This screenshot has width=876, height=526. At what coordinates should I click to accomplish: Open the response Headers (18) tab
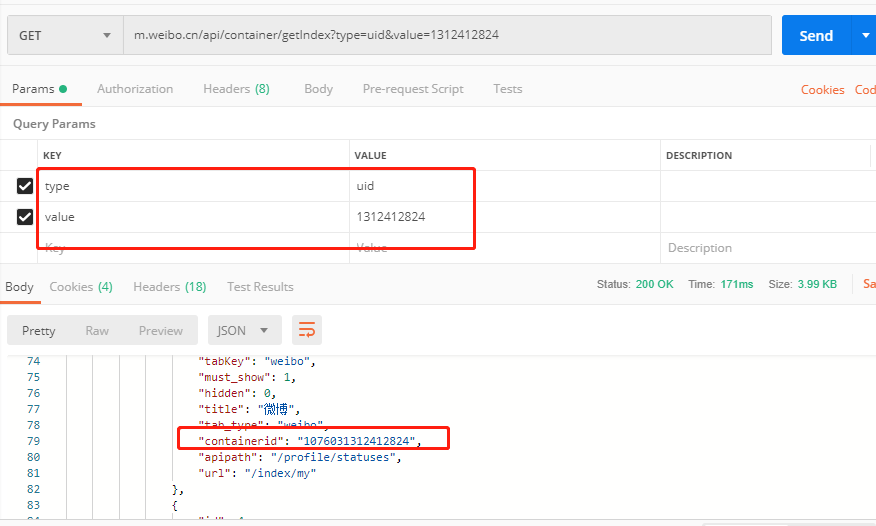[x=169, y=287]
